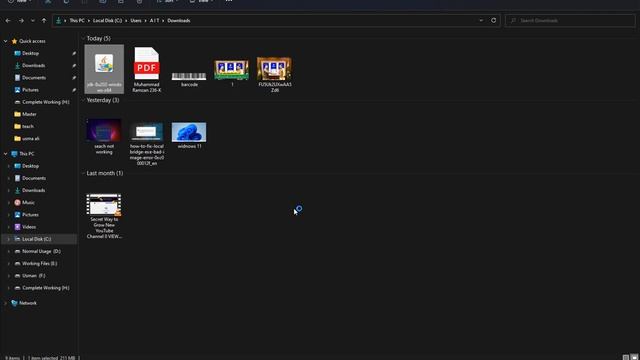Select 'Users' in the address breadcrumb
Screen dimensions: 640x360
pyautogui.click(x=136, y=20)
